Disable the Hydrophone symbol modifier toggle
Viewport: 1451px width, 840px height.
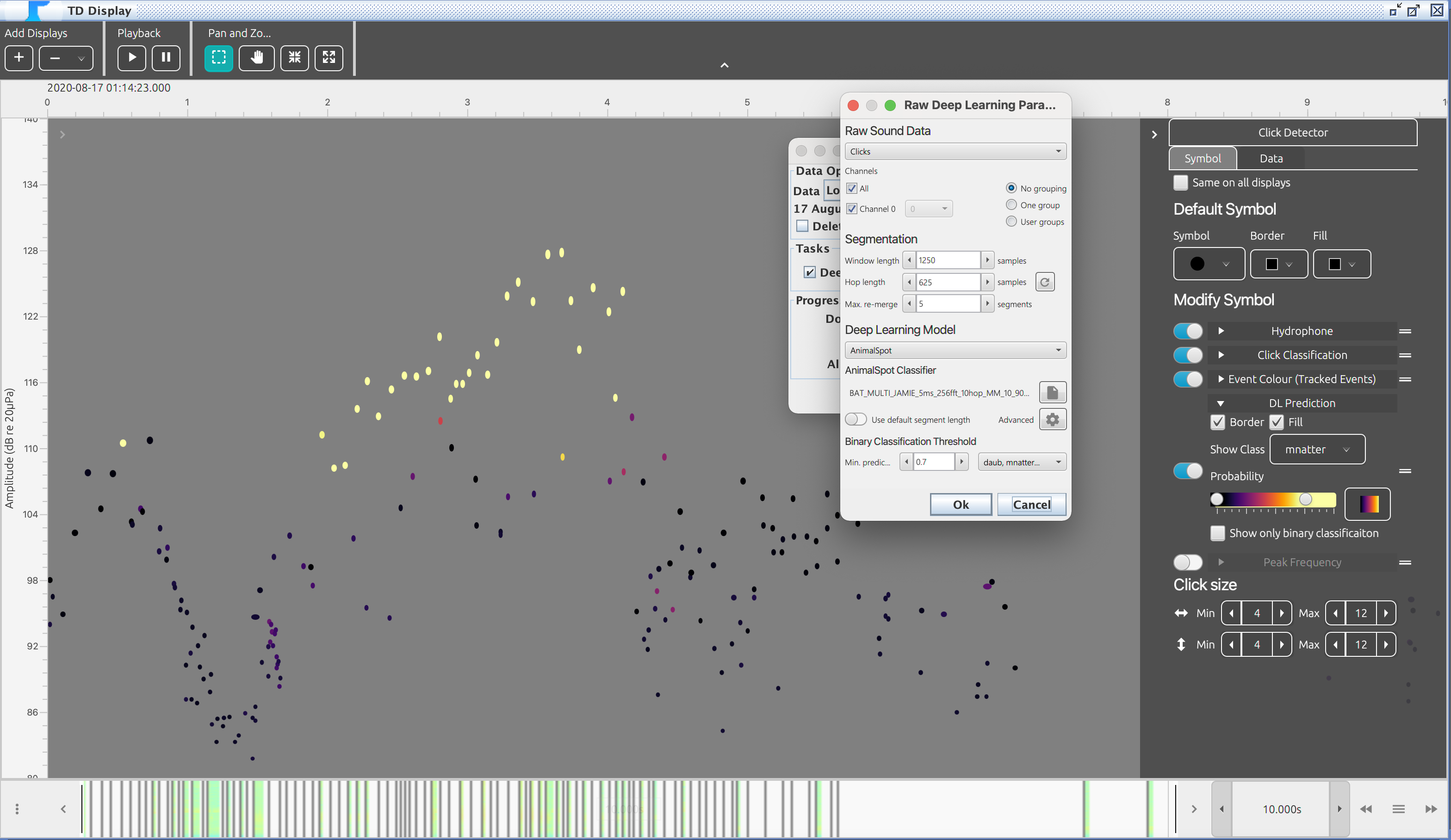(1188, 331)
